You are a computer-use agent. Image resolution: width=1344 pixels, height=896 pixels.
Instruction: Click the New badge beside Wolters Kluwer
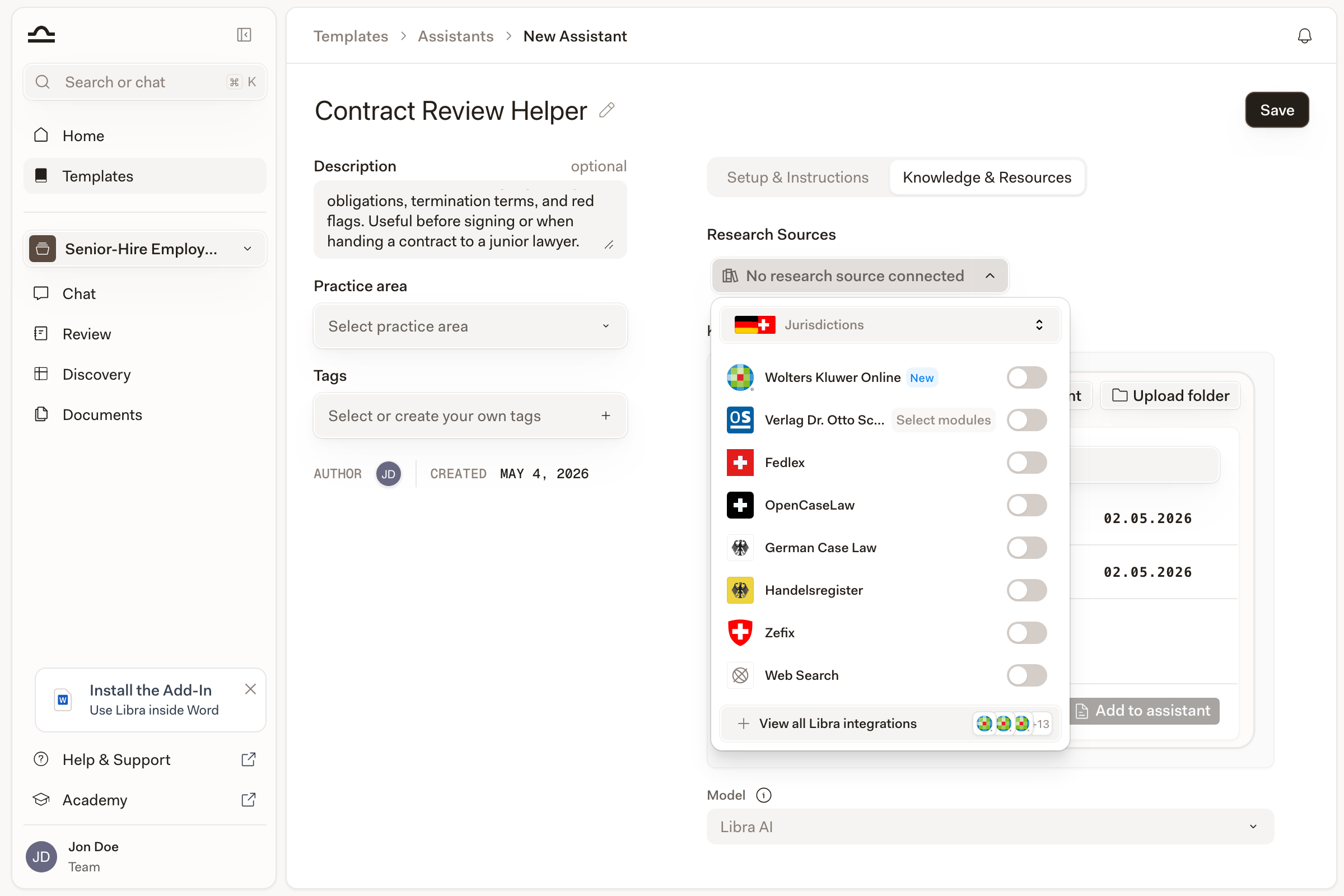[x=922, y=377]
